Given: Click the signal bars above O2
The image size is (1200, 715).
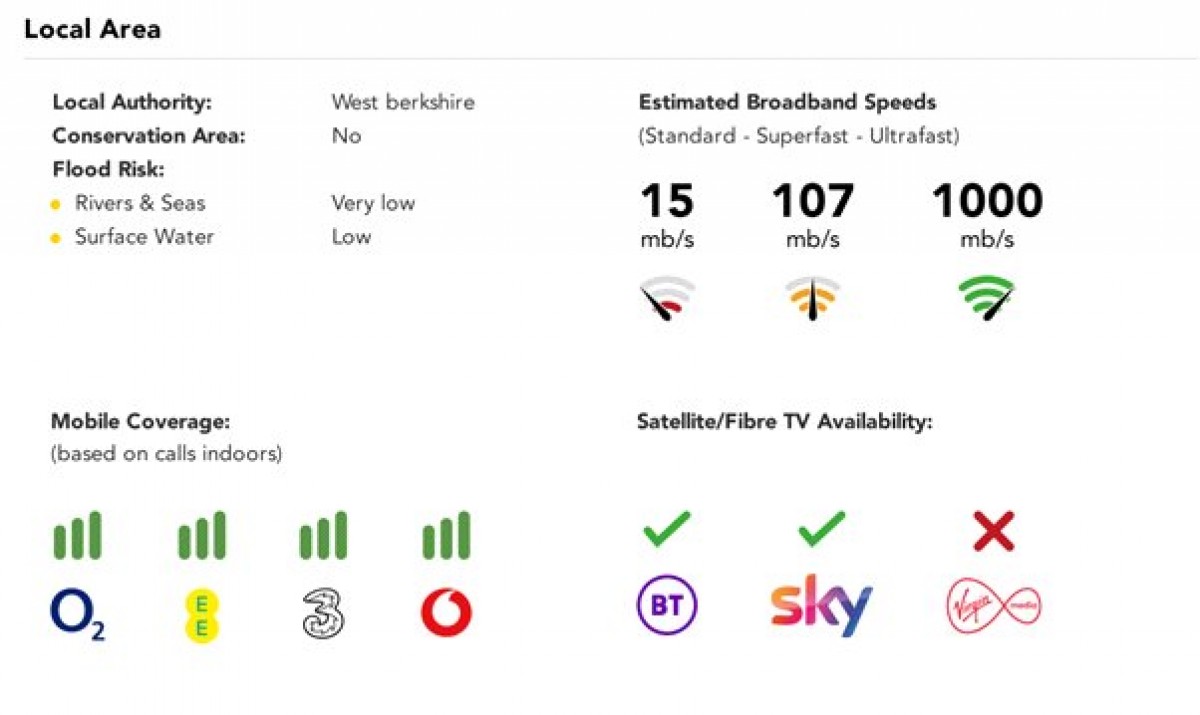Looking at the screenshot, I should 77,535.
